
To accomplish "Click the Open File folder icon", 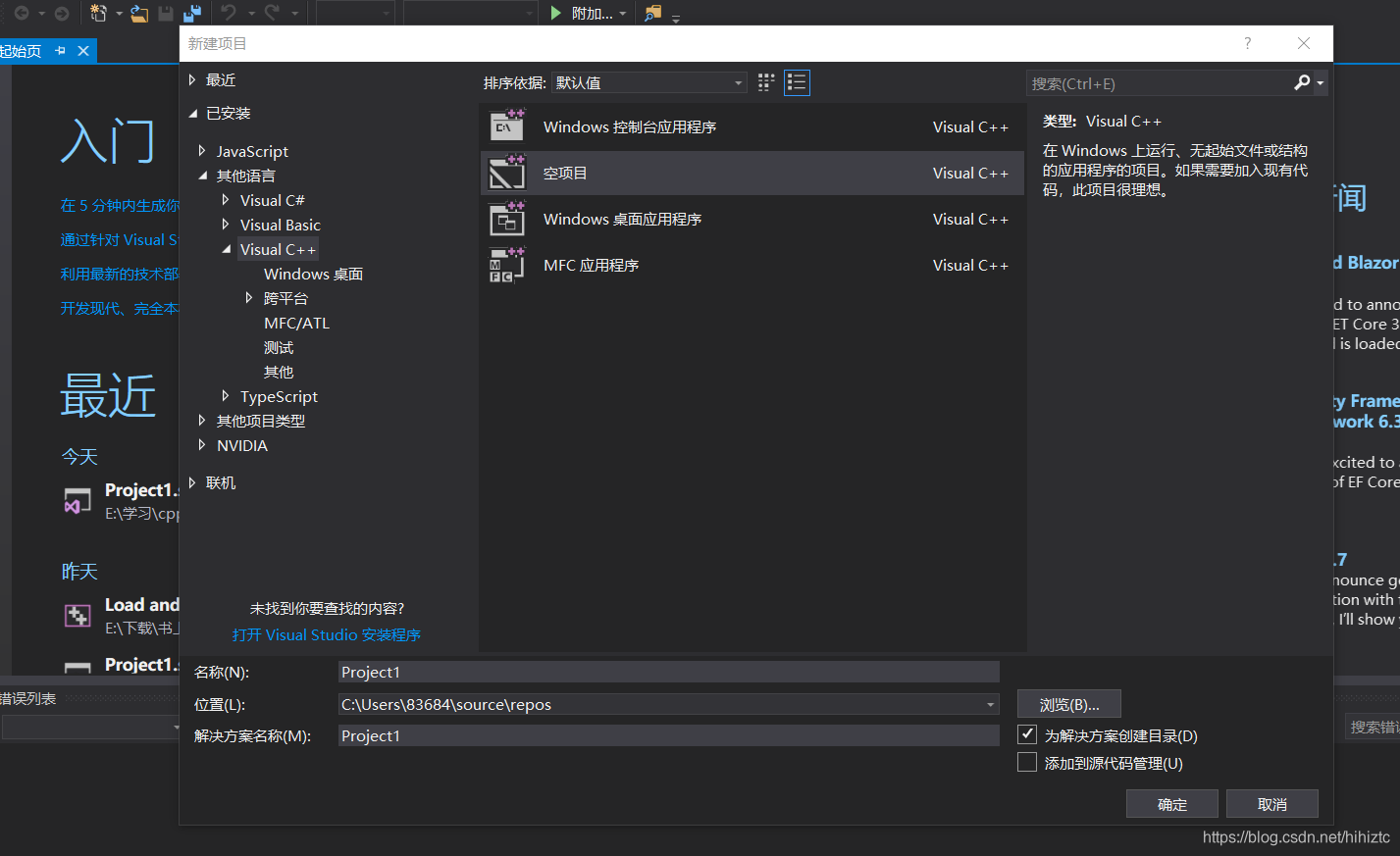I will tap(139, 13).
